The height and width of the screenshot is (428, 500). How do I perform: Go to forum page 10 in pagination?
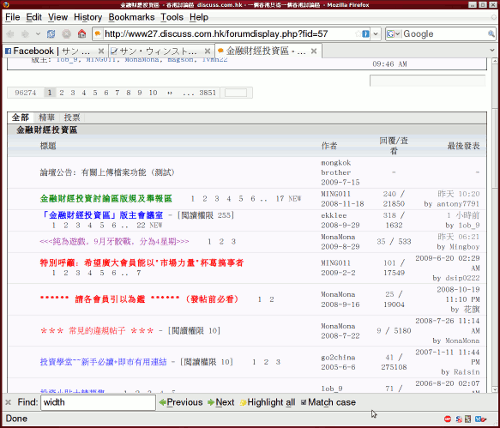pos(153,93)
